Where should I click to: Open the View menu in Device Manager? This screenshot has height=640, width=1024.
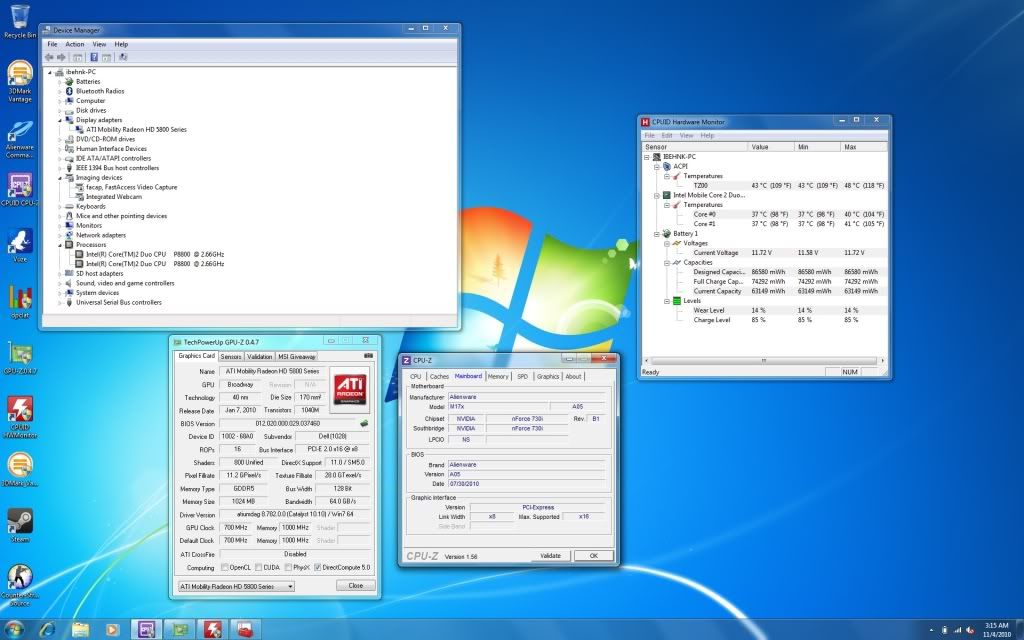pyautogui.click(x=99, y=44)
